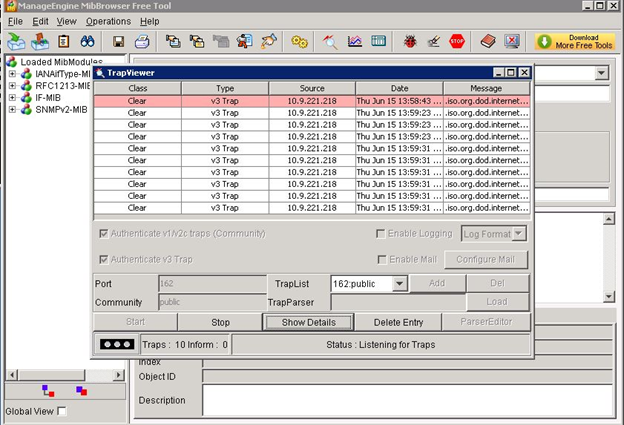
Task: Click the printer icon in toolbar
Action: click(142, 41)
